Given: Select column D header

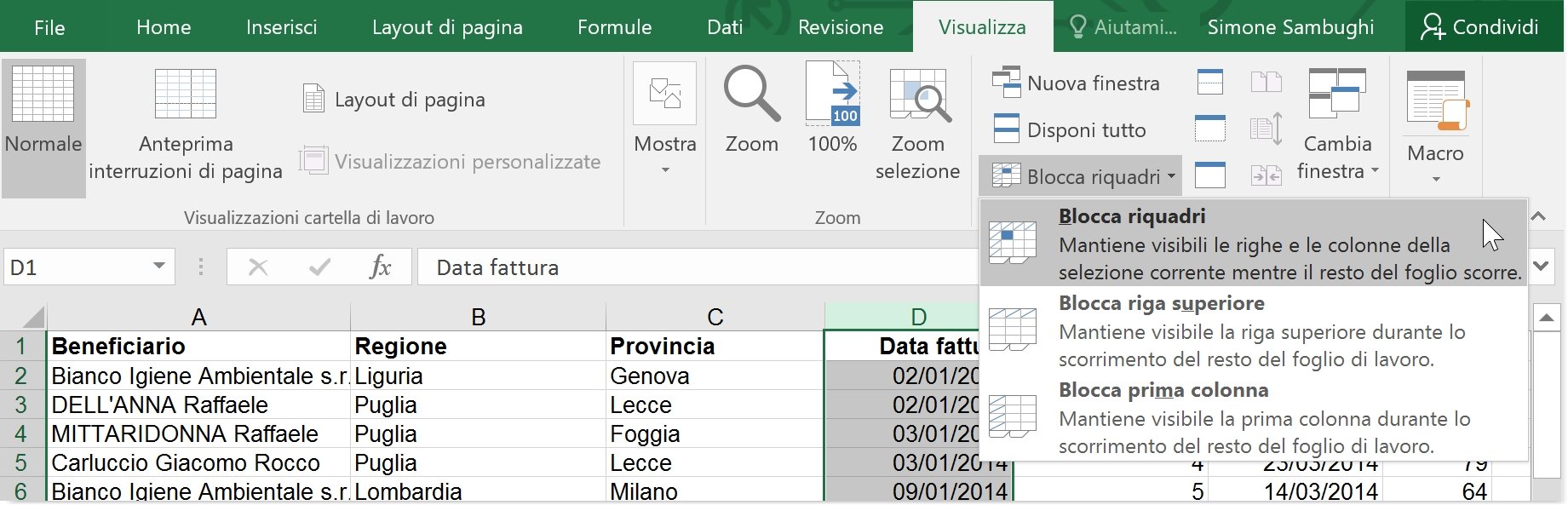Looking at the screenshot, I should click(x=918, y=318).
